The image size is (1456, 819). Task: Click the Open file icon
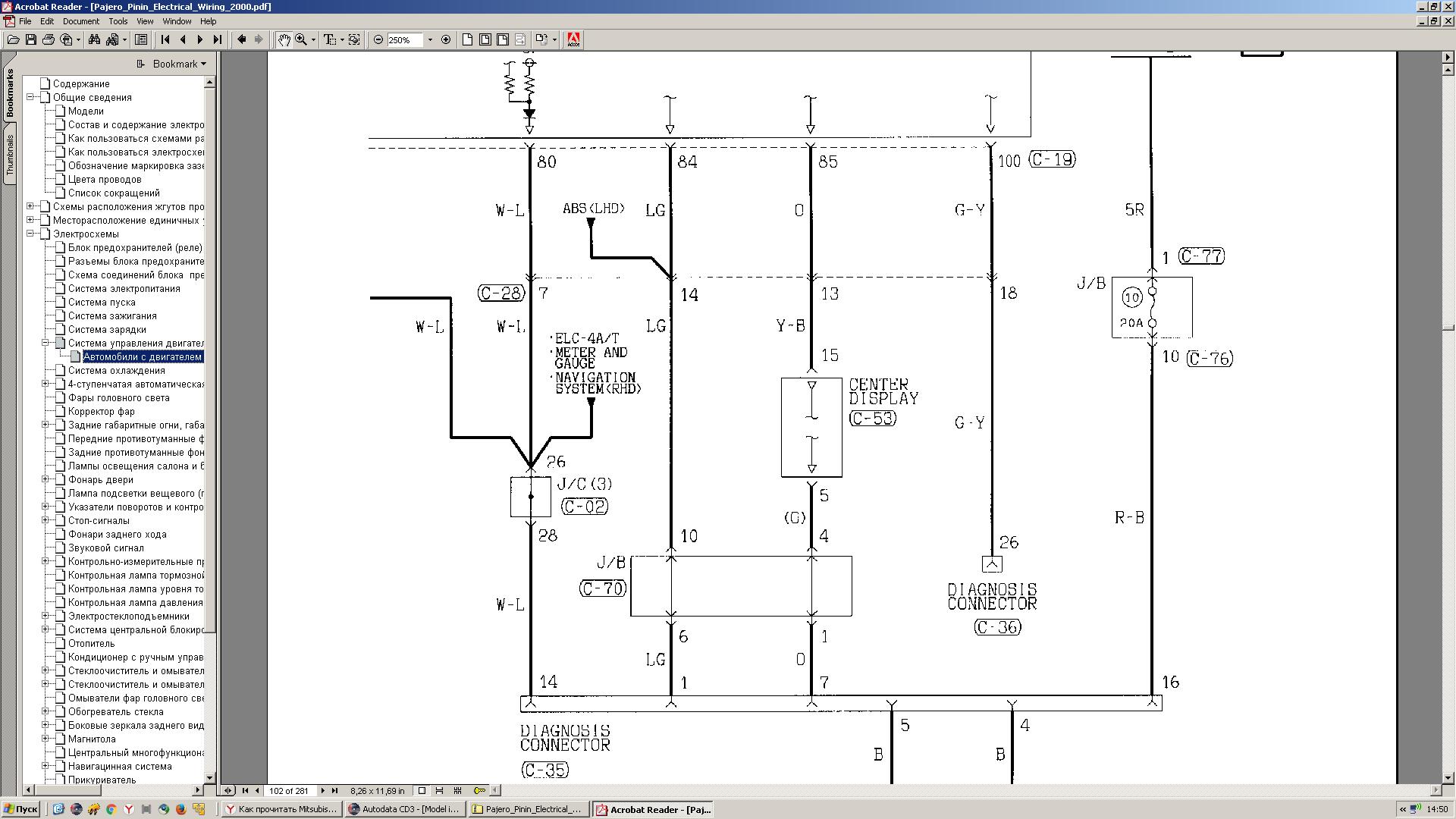[x=13, y=39]
